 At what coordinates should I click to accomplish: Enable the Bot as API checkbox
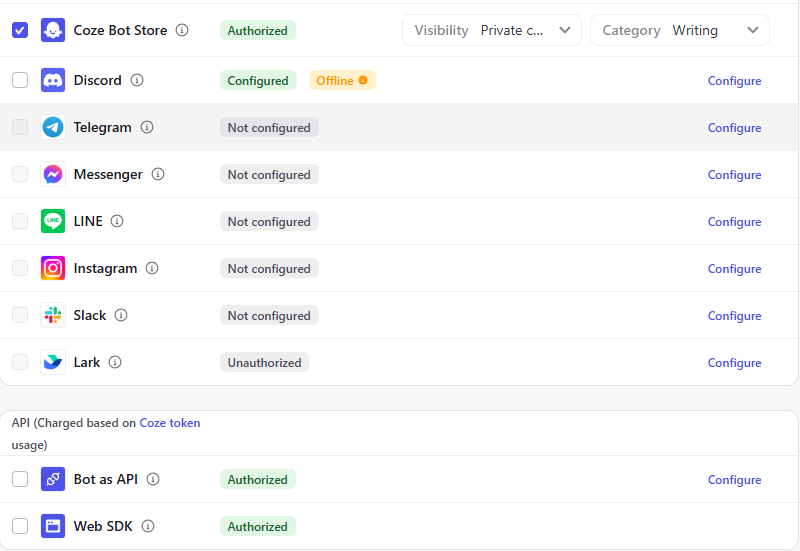pyautogui.click(x=20, y=479)
